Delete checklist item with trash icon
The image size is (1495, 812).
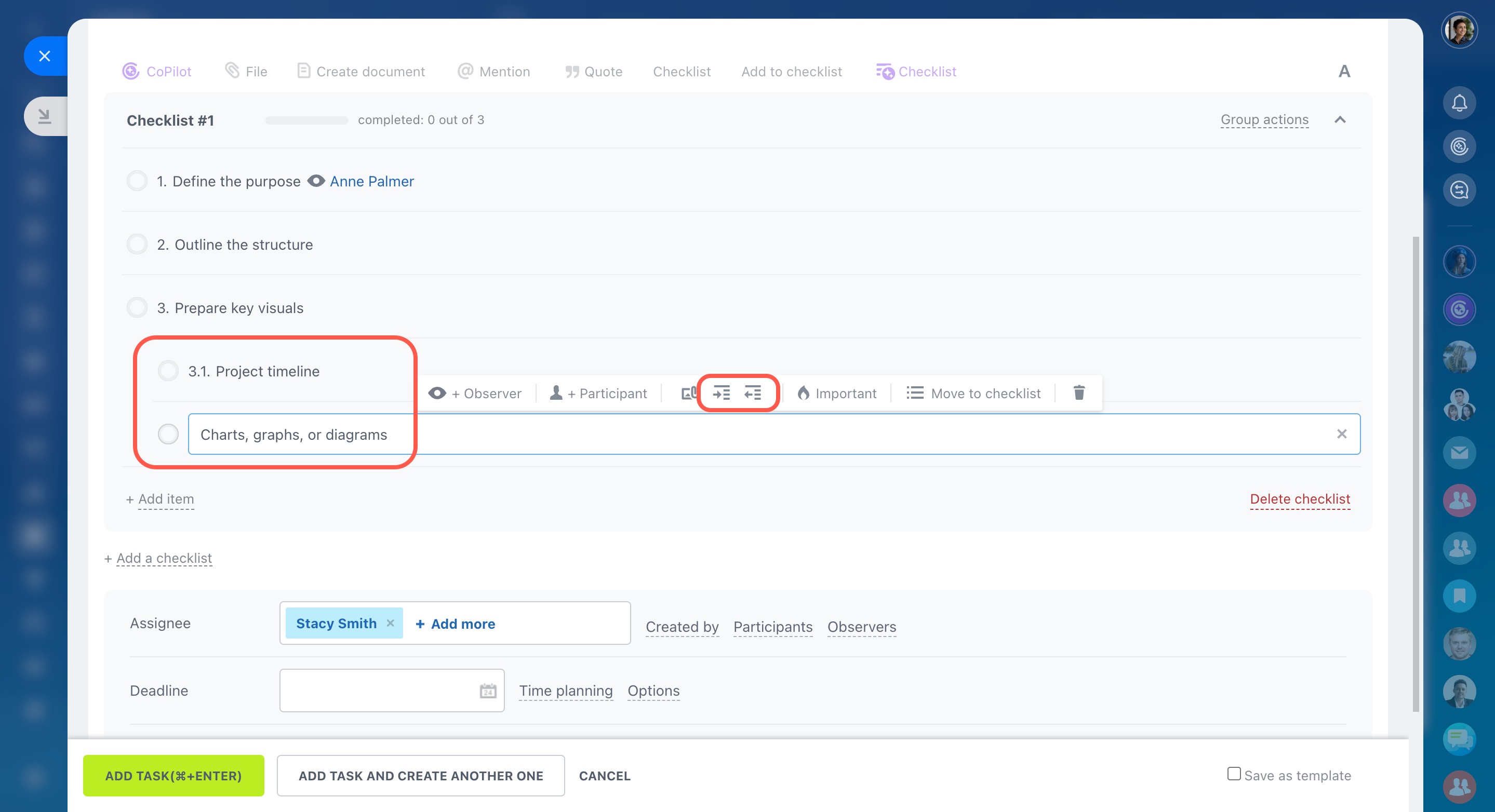click(1079, 393)
